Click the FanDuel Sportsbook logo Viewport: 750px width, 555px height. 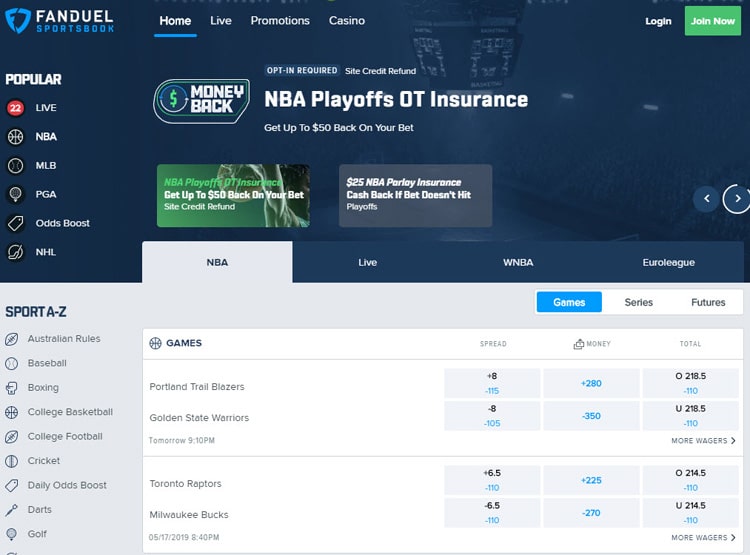[59, 21]
